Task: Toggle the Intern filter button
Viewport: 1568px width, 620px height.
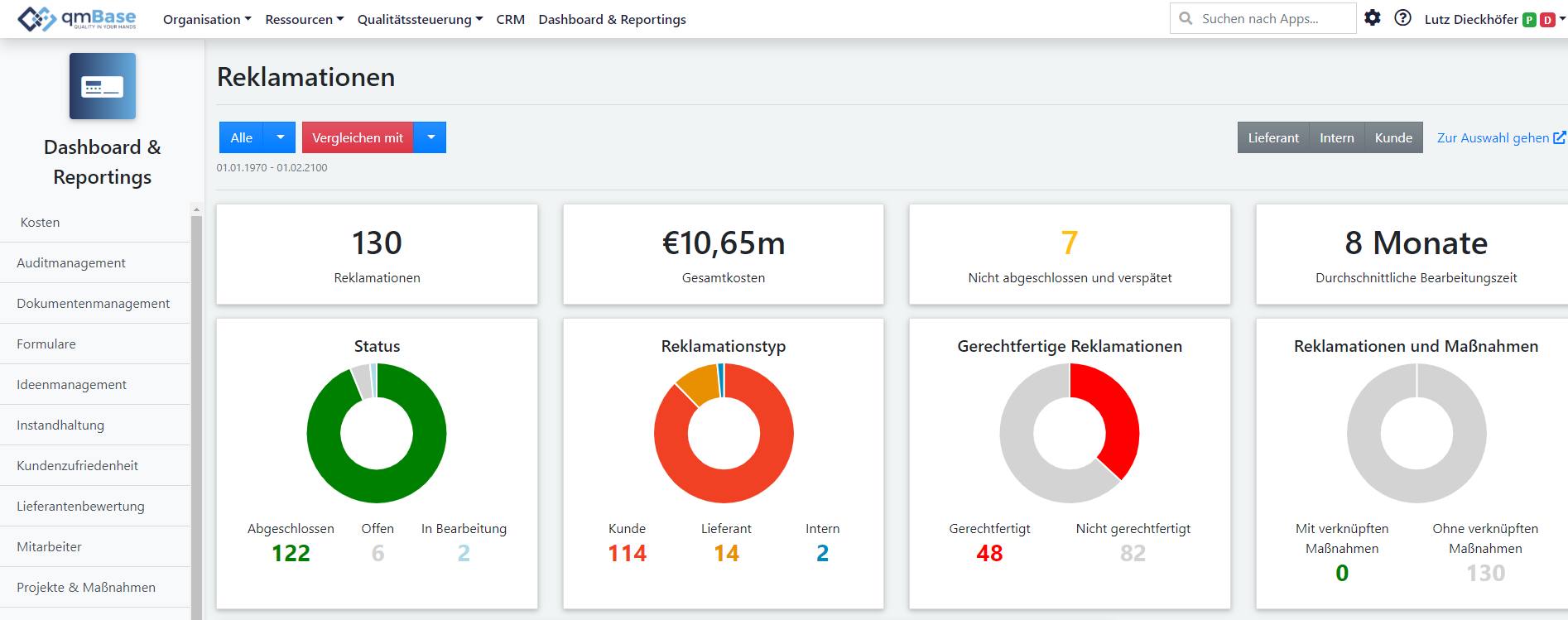Action: coord(1337,137)
